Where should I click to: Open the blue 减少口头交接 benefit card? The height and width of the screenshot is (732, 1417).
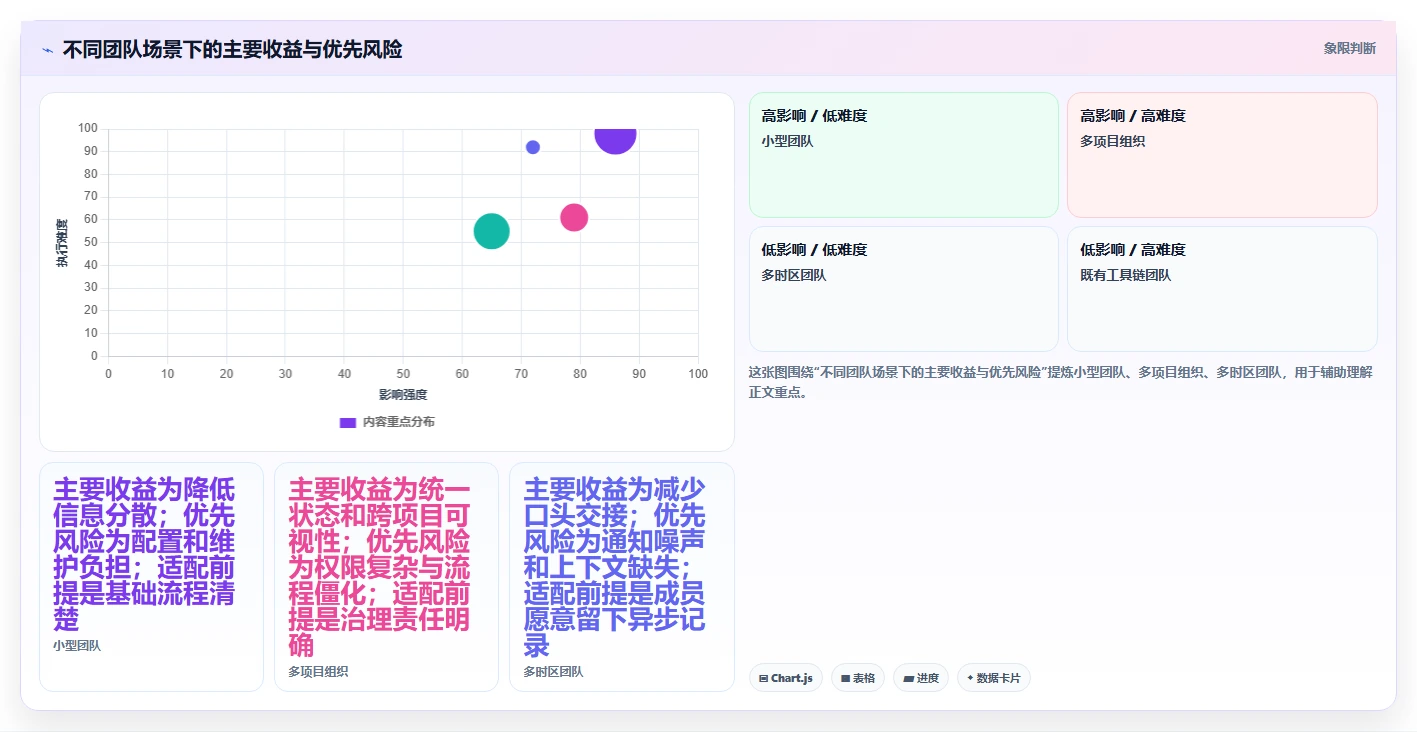coord(622,577)
